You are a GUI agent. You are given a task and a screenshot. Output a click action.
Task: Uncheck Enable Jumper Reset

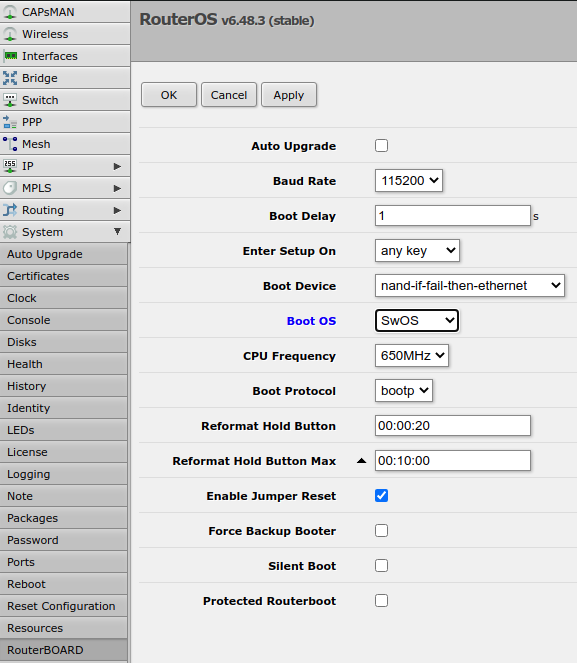coord(381,496)
